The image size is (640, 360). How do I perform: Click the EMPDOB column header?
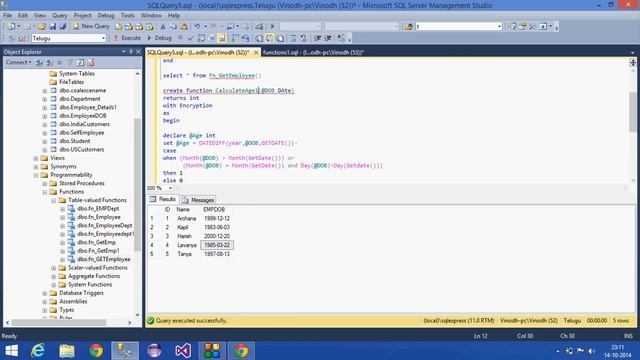[214, 209]
